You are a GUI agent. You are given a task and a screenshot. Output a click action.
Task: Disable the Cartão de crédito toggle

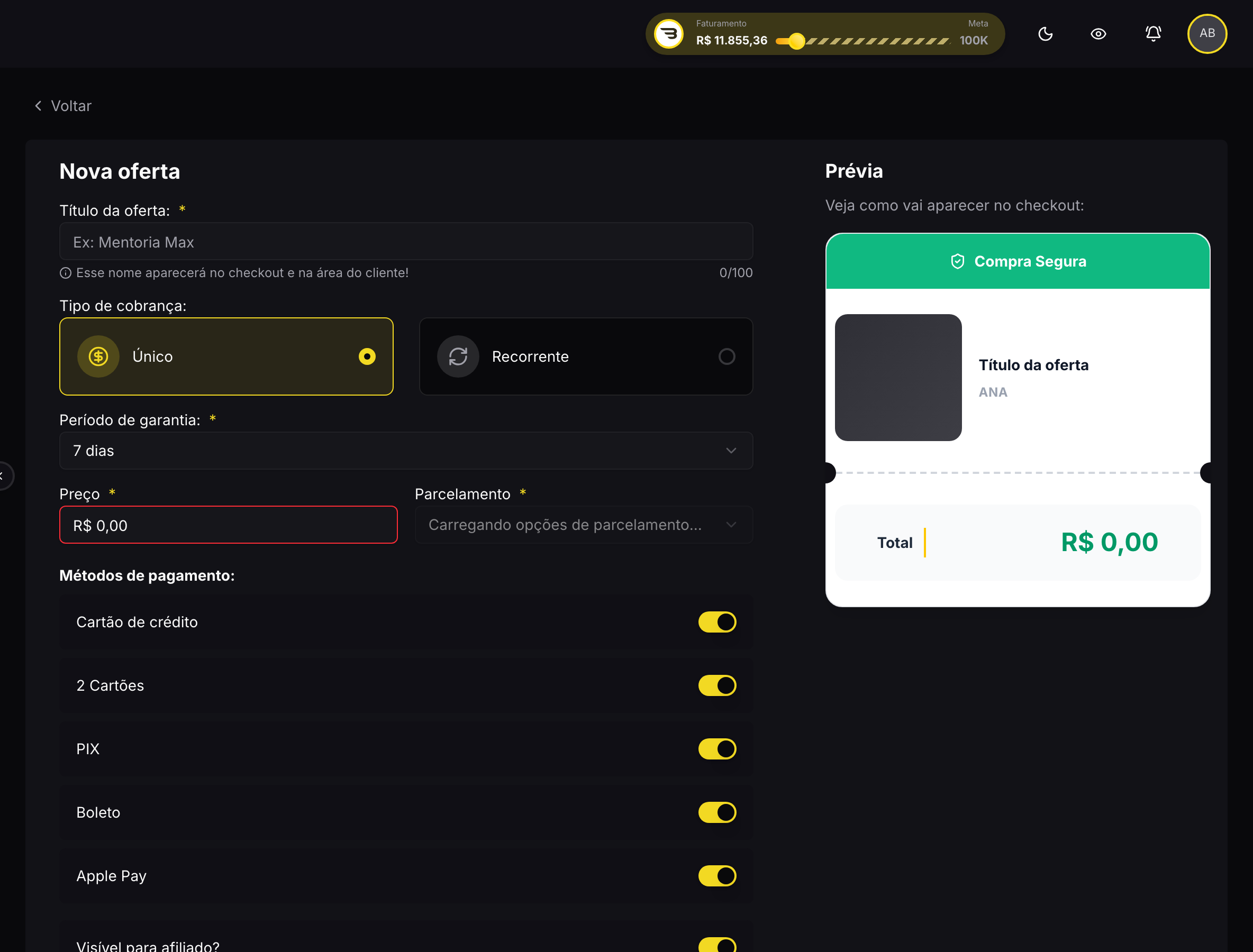point(716,622)
